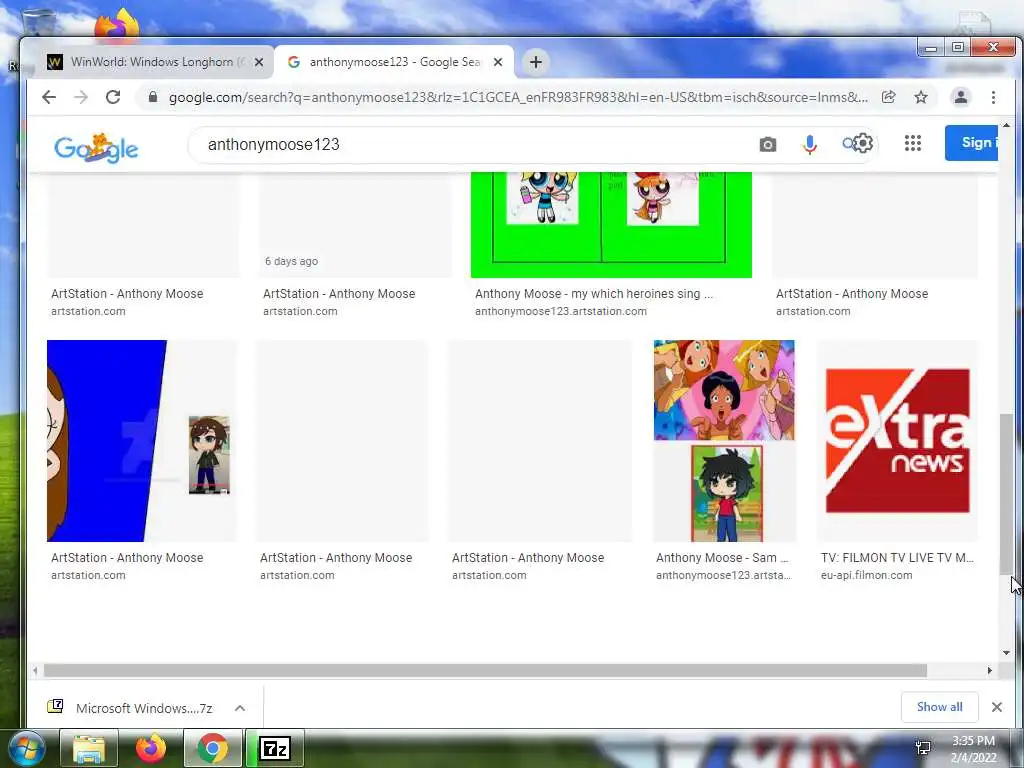Open Windows Explorer from taskbar

(89, 748)
